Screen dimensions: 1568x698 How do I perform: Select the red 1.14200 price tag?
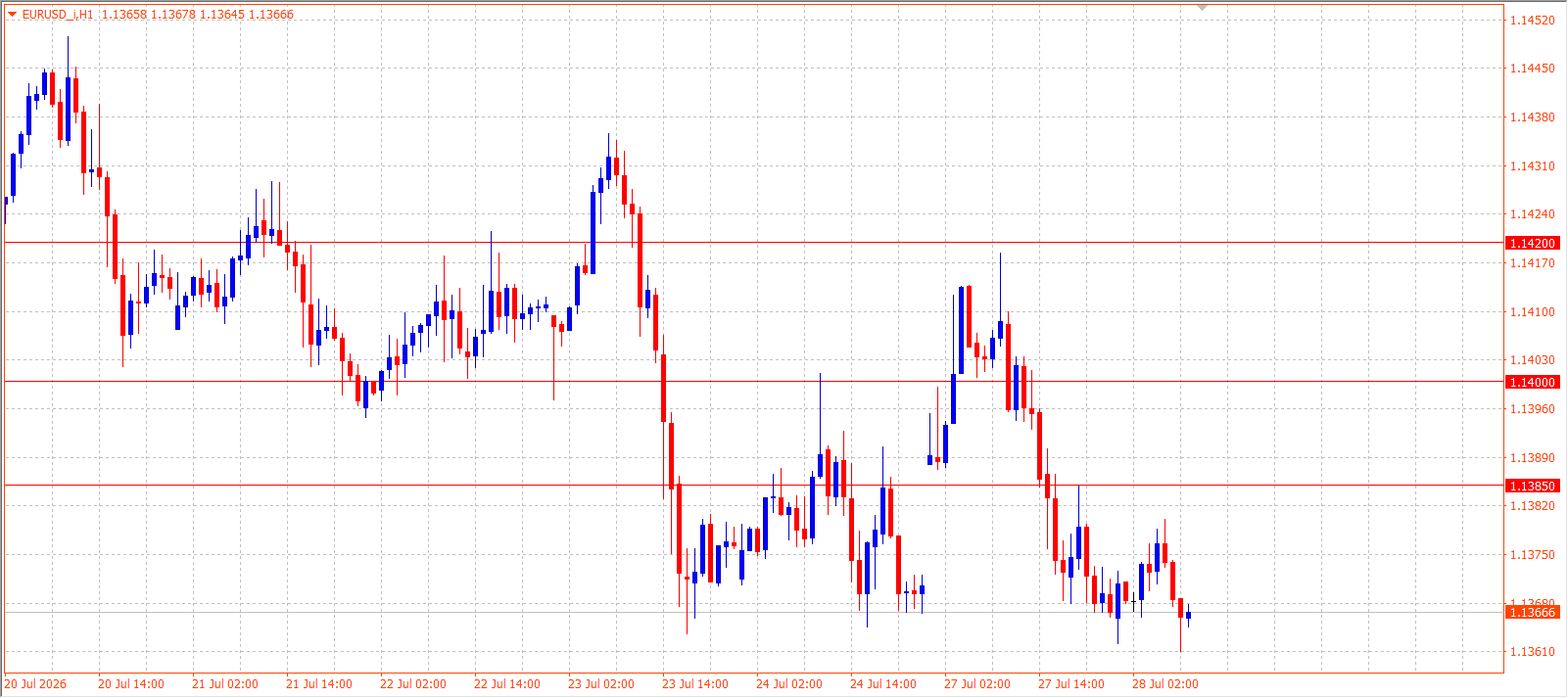tap(1532, 243)
